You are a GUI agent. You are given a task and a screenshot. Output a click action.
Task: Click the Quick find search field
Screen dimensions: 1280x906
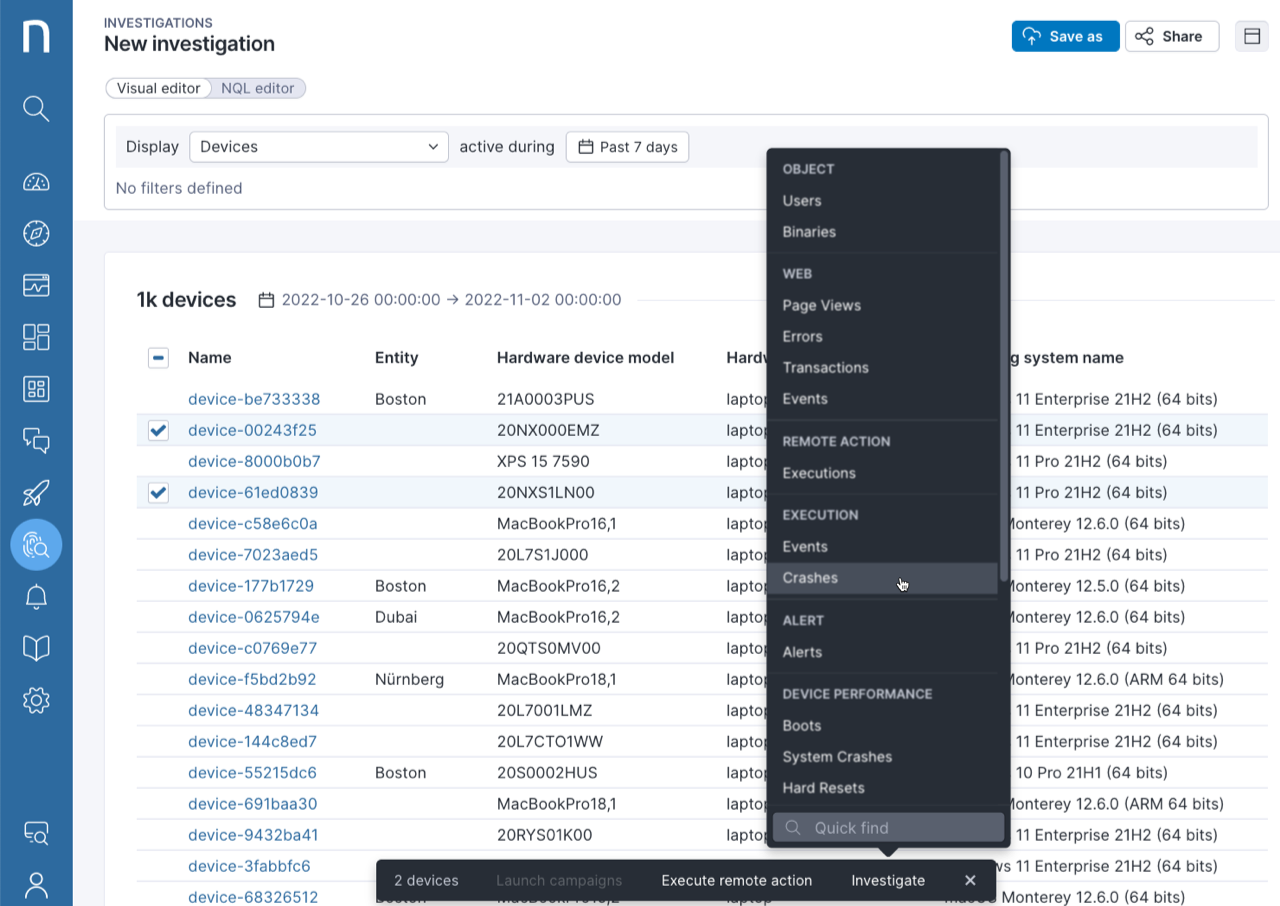(x=888, y=828)
